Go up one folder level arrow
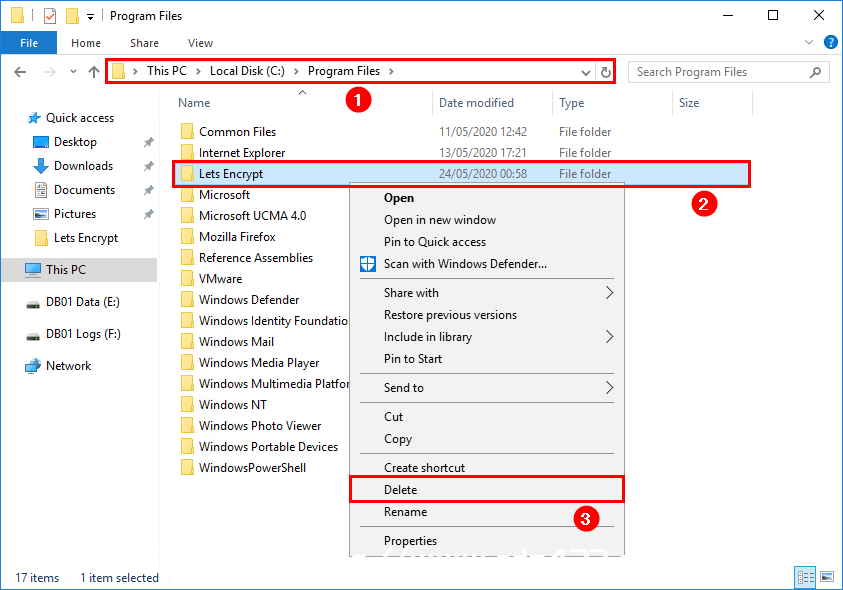 click(x=94, y=72)
